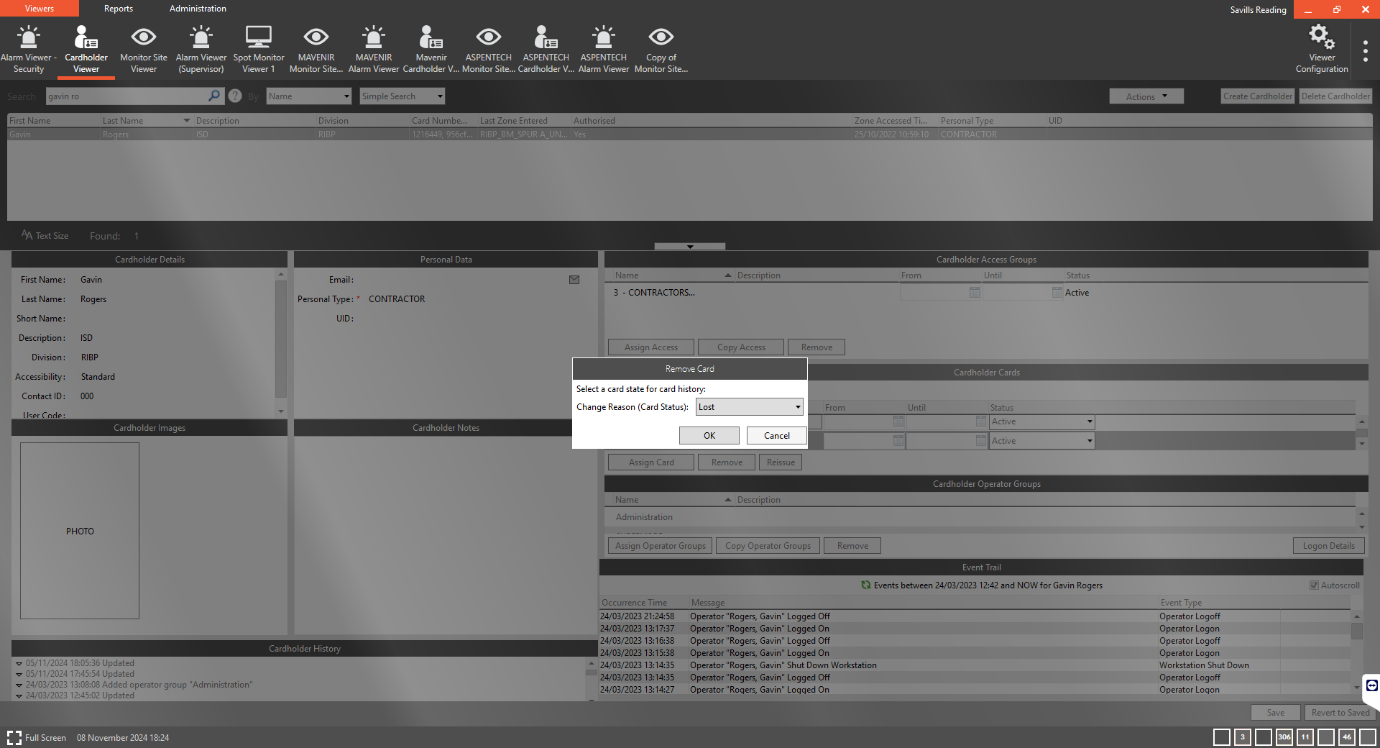The height and width of the screenshot is (748, 1380).
Task: Open the ASPENTECH Alarm Viewer
Action: tap(603, 50)
